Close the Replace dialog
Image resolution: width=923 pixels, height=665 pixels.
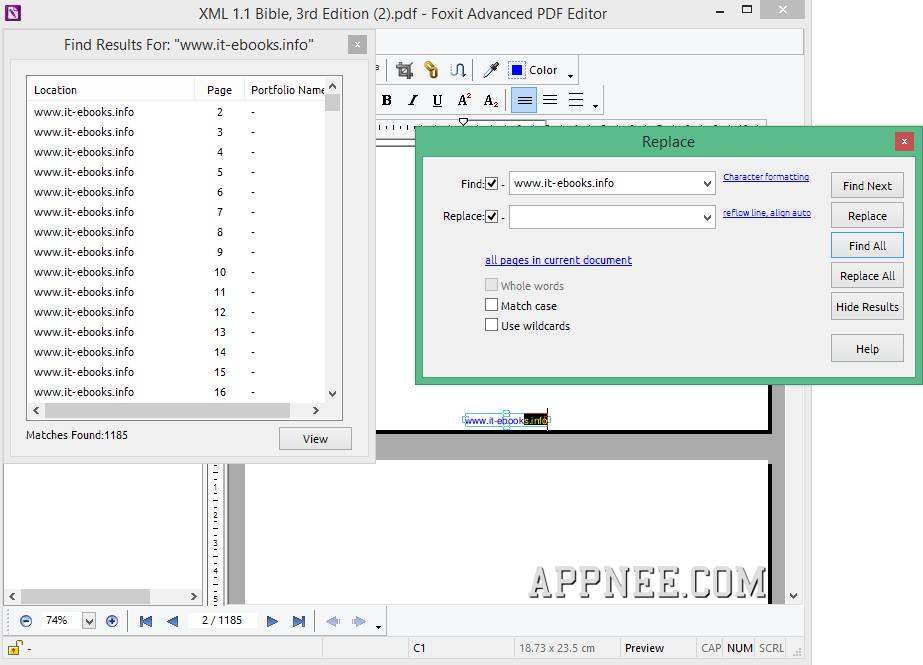pyautogui.click(x=904, y=141)
